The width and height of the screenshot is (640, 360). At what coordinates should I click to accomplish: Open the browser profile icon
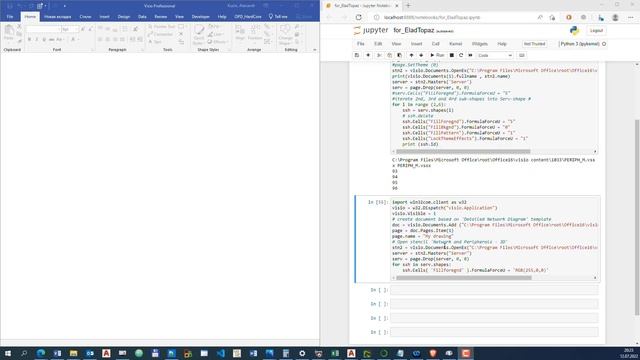pos(615,17)
